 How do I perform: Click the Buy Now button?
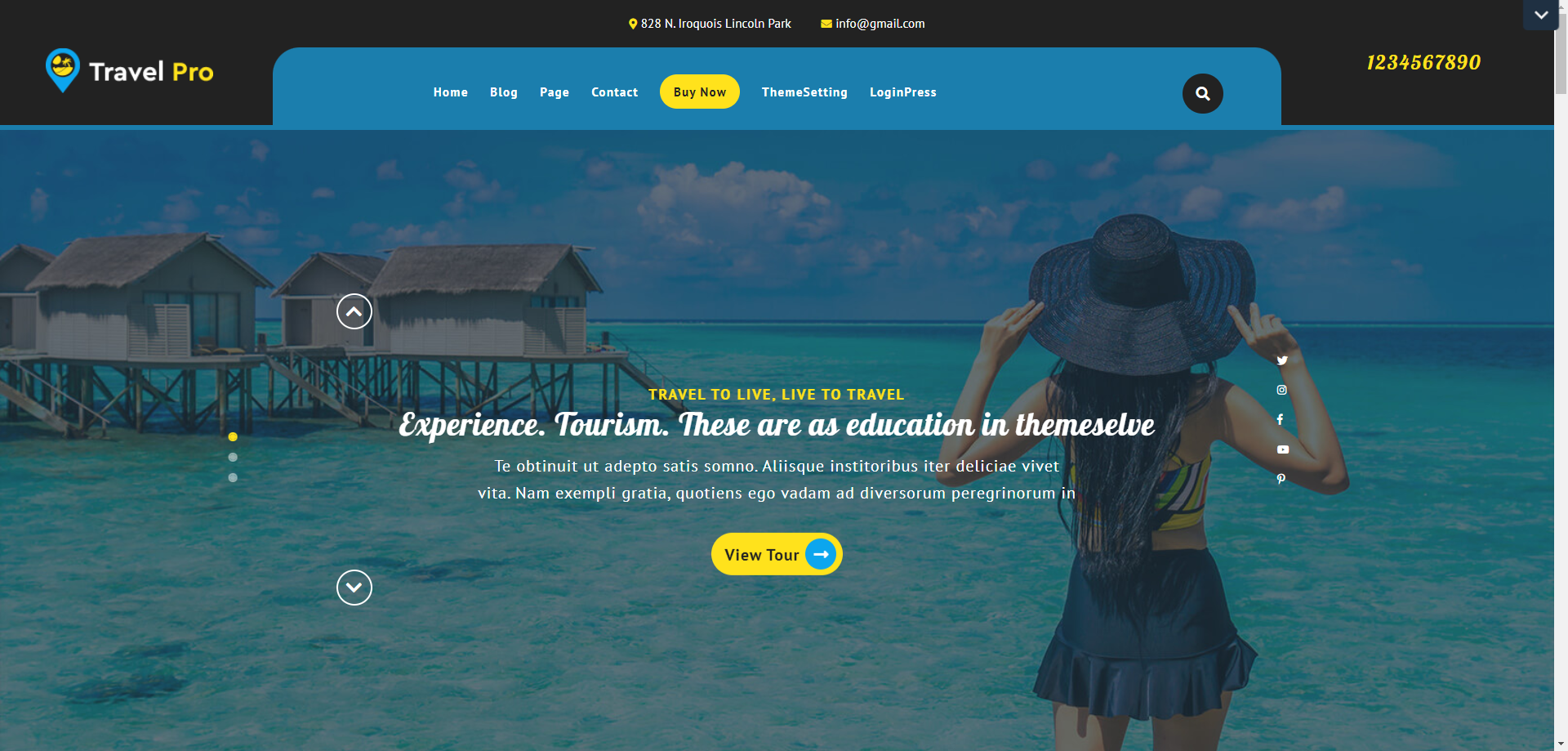(x=700, y=92)
